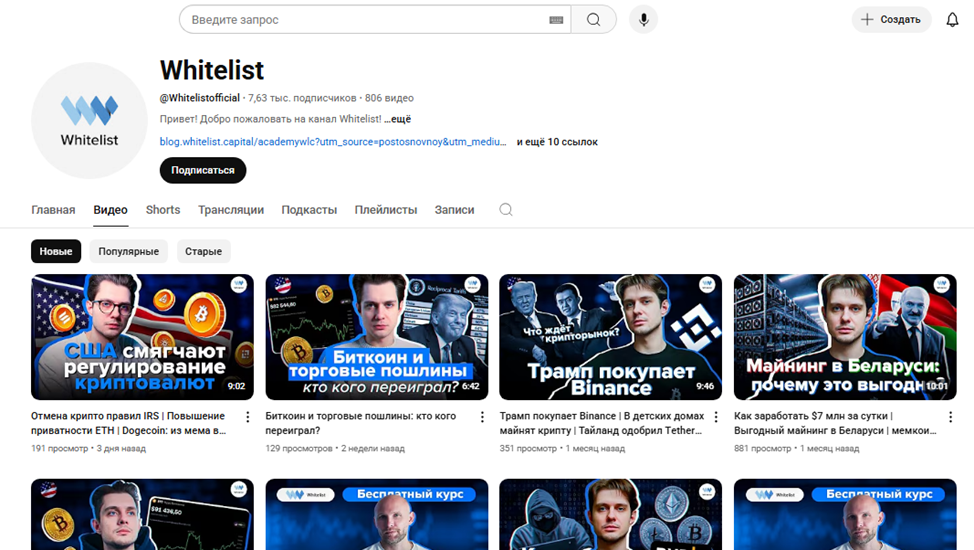Image resolution: width=974 pixels, height=550 pixels.
Task: Open the Shorts tab
Action: (x=163, y=210)
